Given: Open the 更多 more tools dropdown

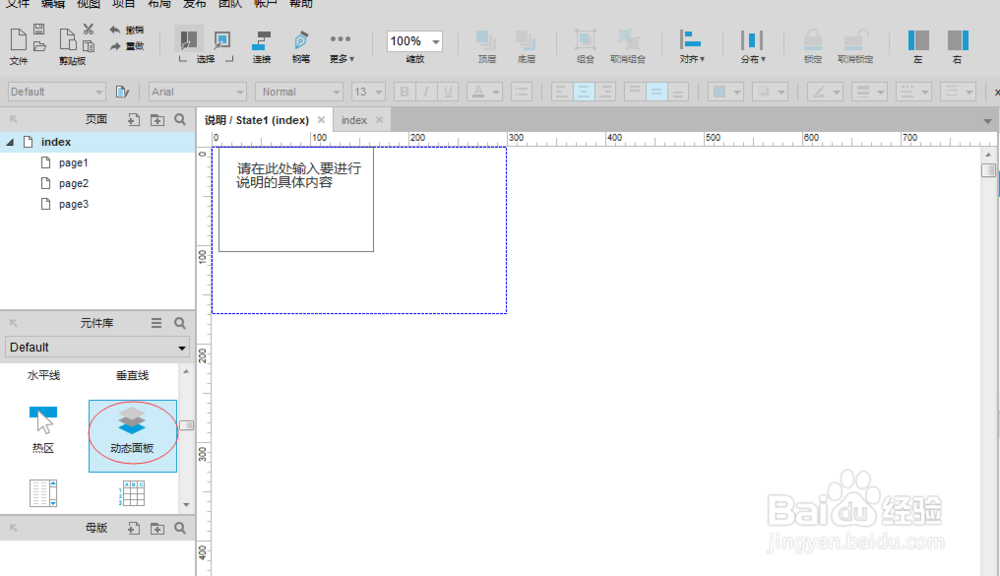Looking at the screenshot, I should click(x=341, y=47).
